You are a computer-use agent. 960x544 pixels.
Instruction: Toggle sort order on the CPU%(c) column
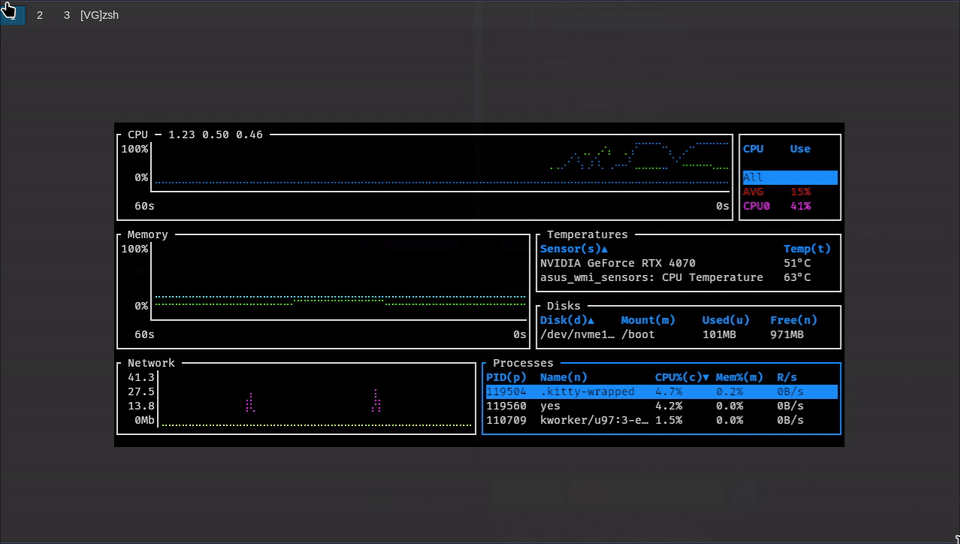(681, 377)
